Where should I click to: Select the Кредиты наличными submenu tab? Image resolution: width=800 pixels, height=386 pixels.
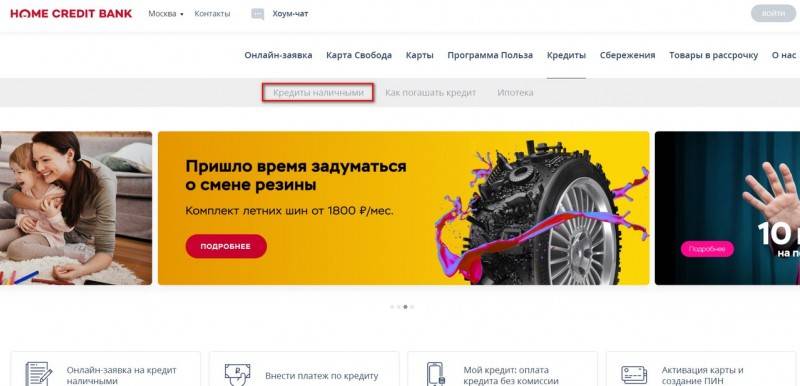(x=318, y=93)
